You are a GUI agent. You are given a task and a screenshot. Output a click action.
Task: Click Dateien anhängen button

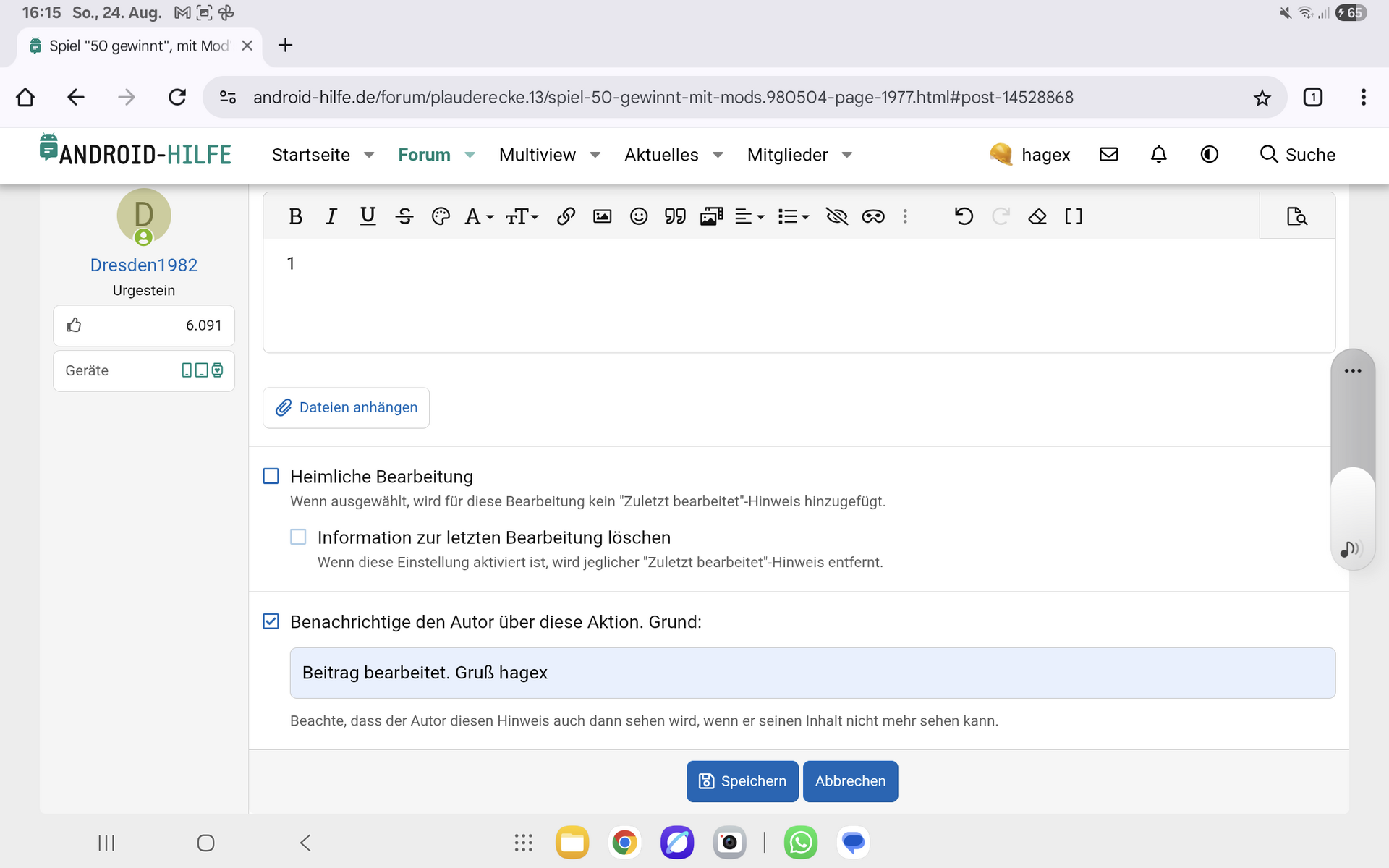click(347, 407)
